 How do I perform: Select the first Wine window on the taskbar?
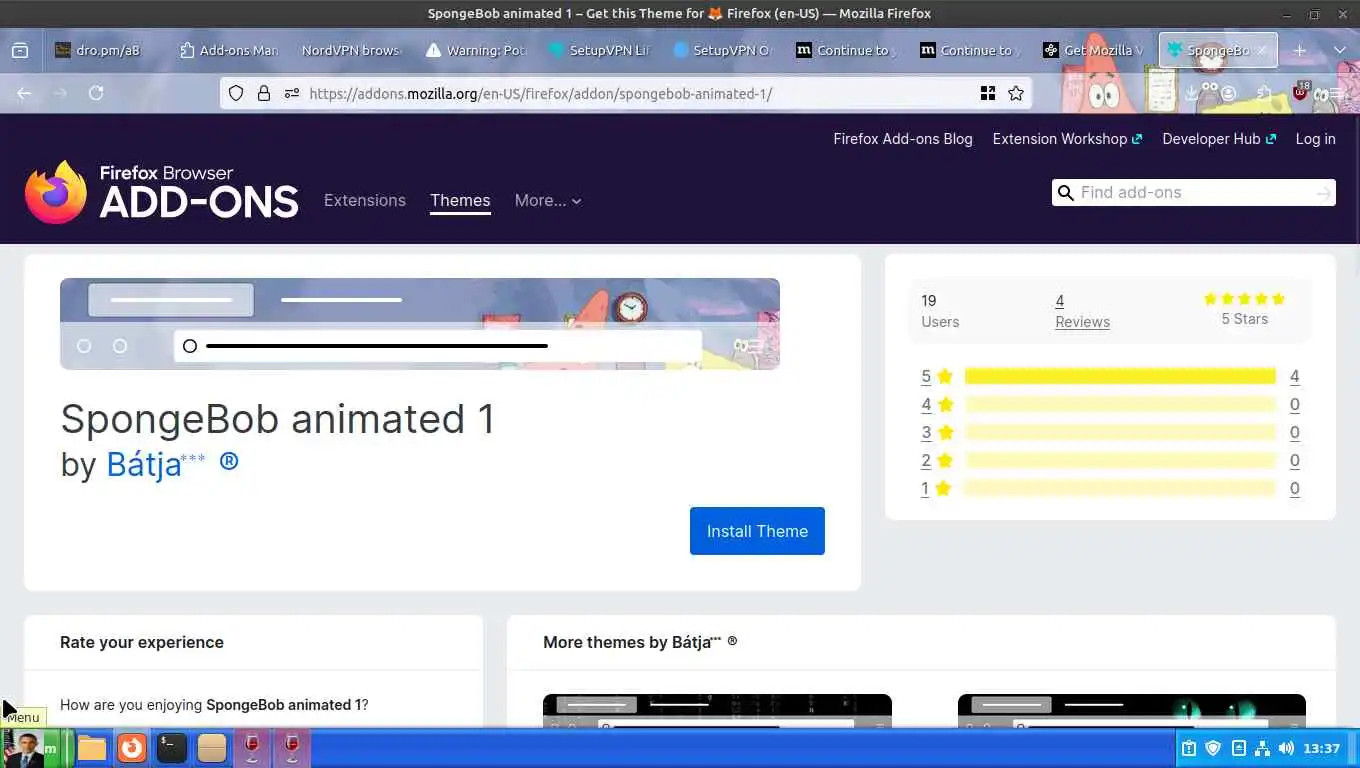pyautogui.click(x=252, y=748)
